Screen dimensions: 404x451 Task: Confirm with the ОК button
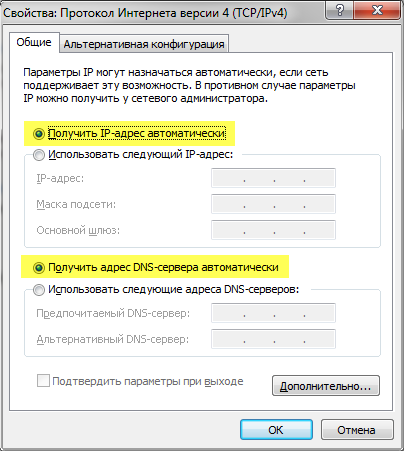276,430
